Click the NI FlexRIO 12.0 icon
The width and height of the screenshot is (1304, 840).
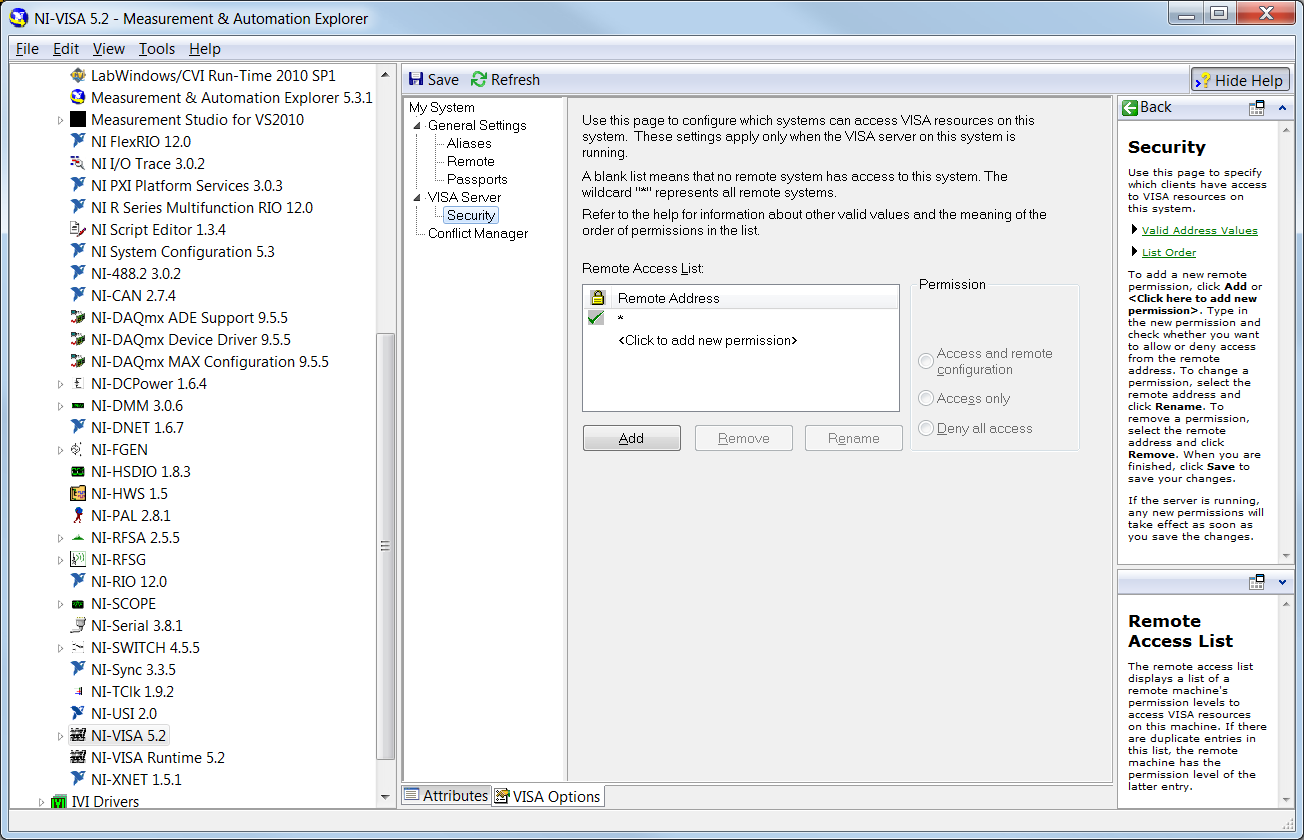click(x=78, y=141)
